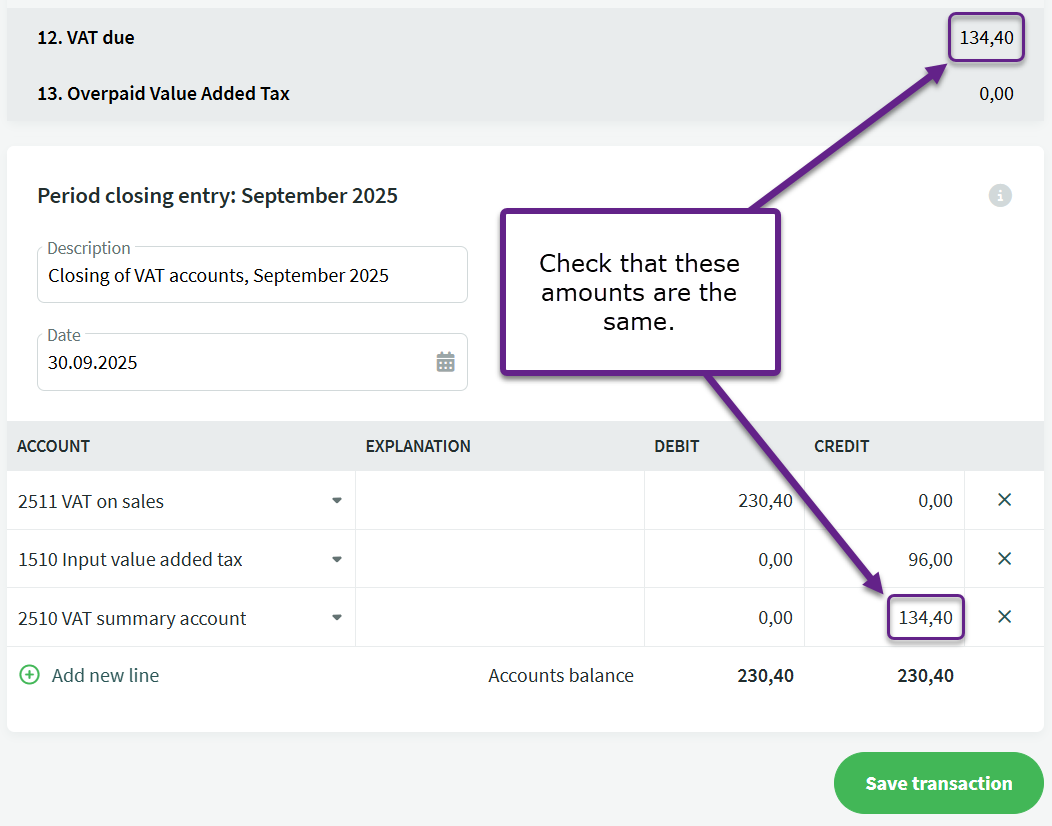Image resolution: width=1052 pixels, height=826 pixels.
Task: Remove the 2511 VAT on sales line
Action: pyautogui.click(x=1005, y=500)
